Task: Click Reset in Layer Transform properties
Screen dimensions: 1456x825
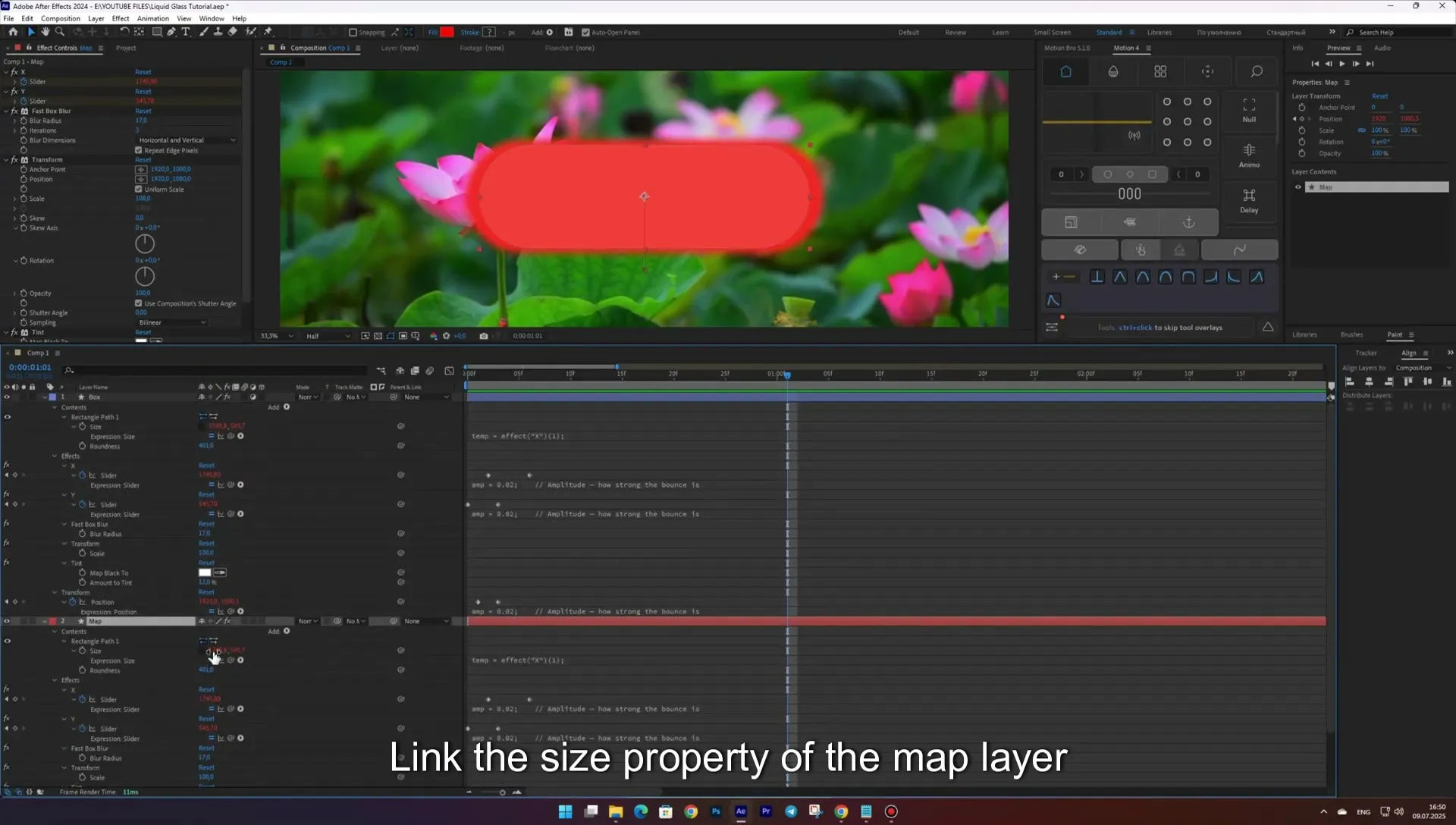Action: pos(1379,96)
